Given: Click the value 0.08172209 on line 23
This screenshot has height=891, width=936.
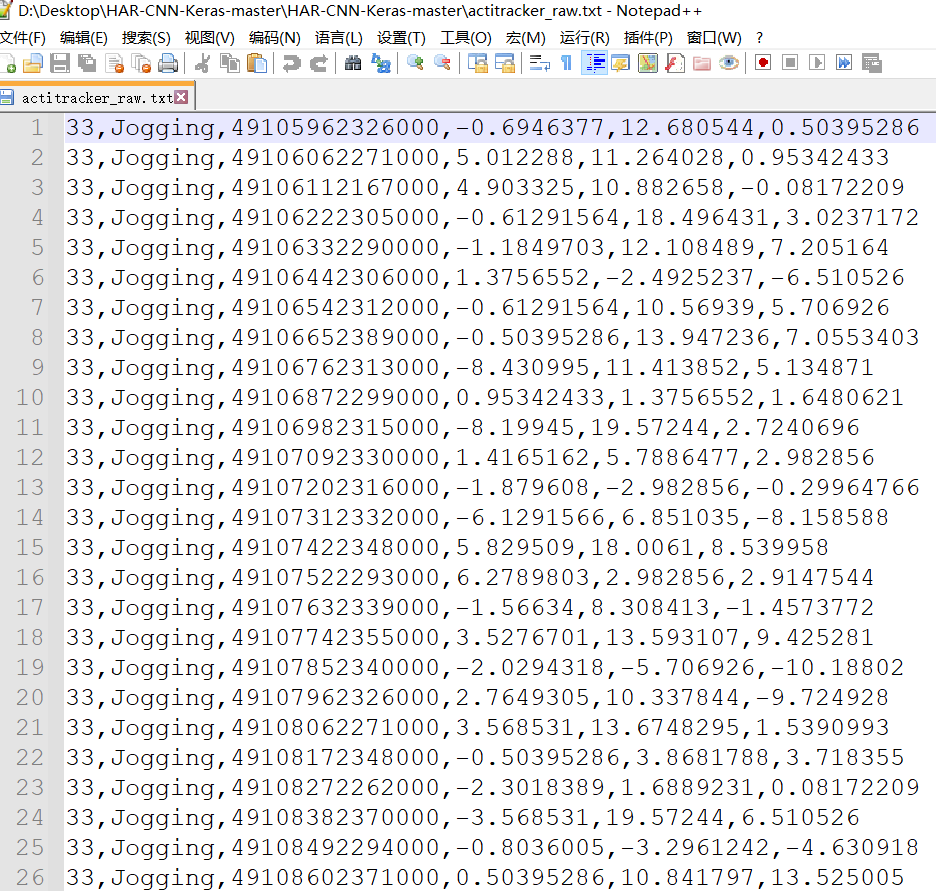Looking at the screenshot, I should (x=845, y=787).
